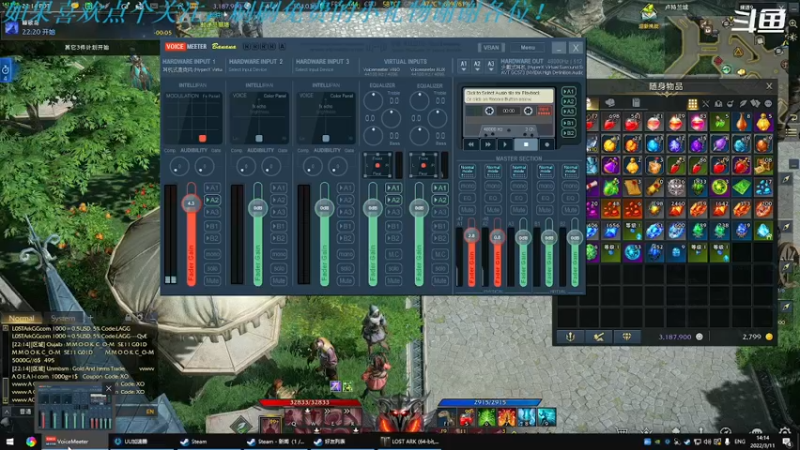This screenshot has width=800, height=450.
Task: Open A2 hardware out device dropdown
Action: (477, 65)
